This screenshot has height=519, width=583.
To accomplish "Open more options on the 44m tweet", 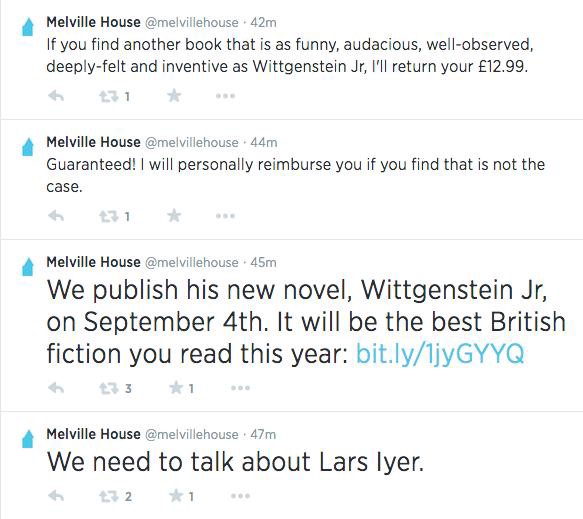I will 225,216.
